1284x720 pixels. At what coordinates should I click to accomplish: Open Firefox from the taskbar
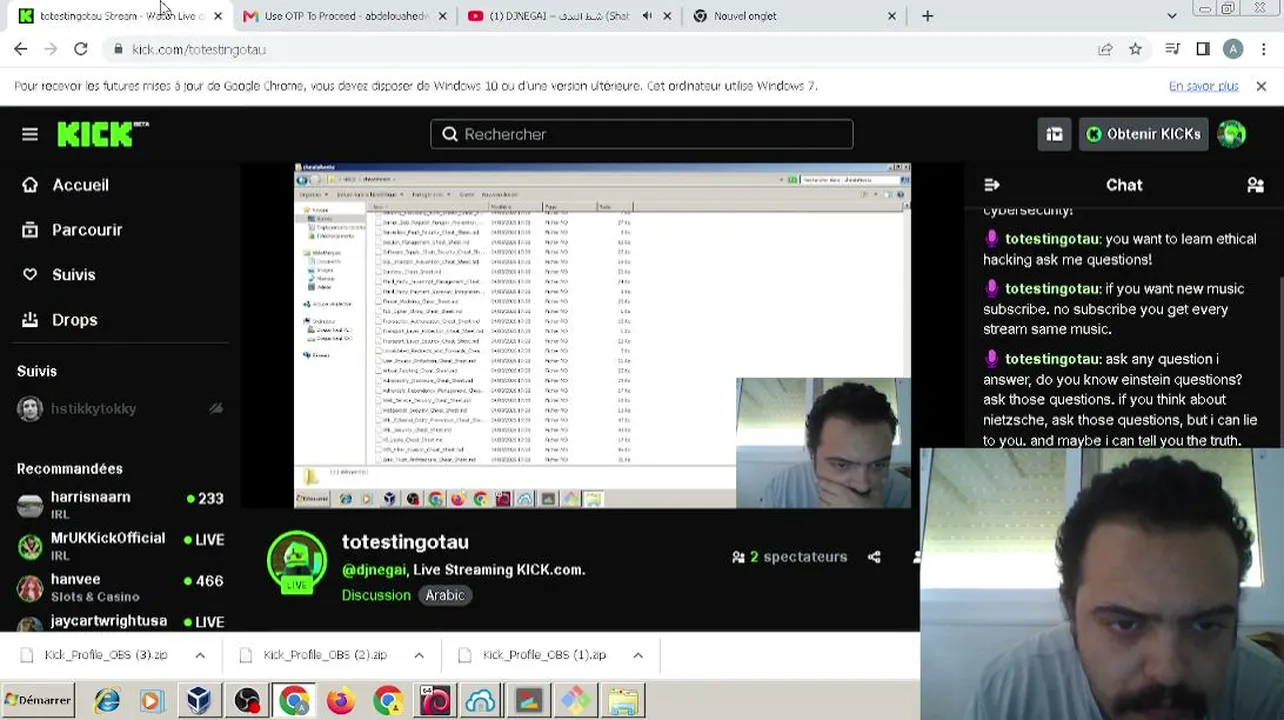click(340, 701)
